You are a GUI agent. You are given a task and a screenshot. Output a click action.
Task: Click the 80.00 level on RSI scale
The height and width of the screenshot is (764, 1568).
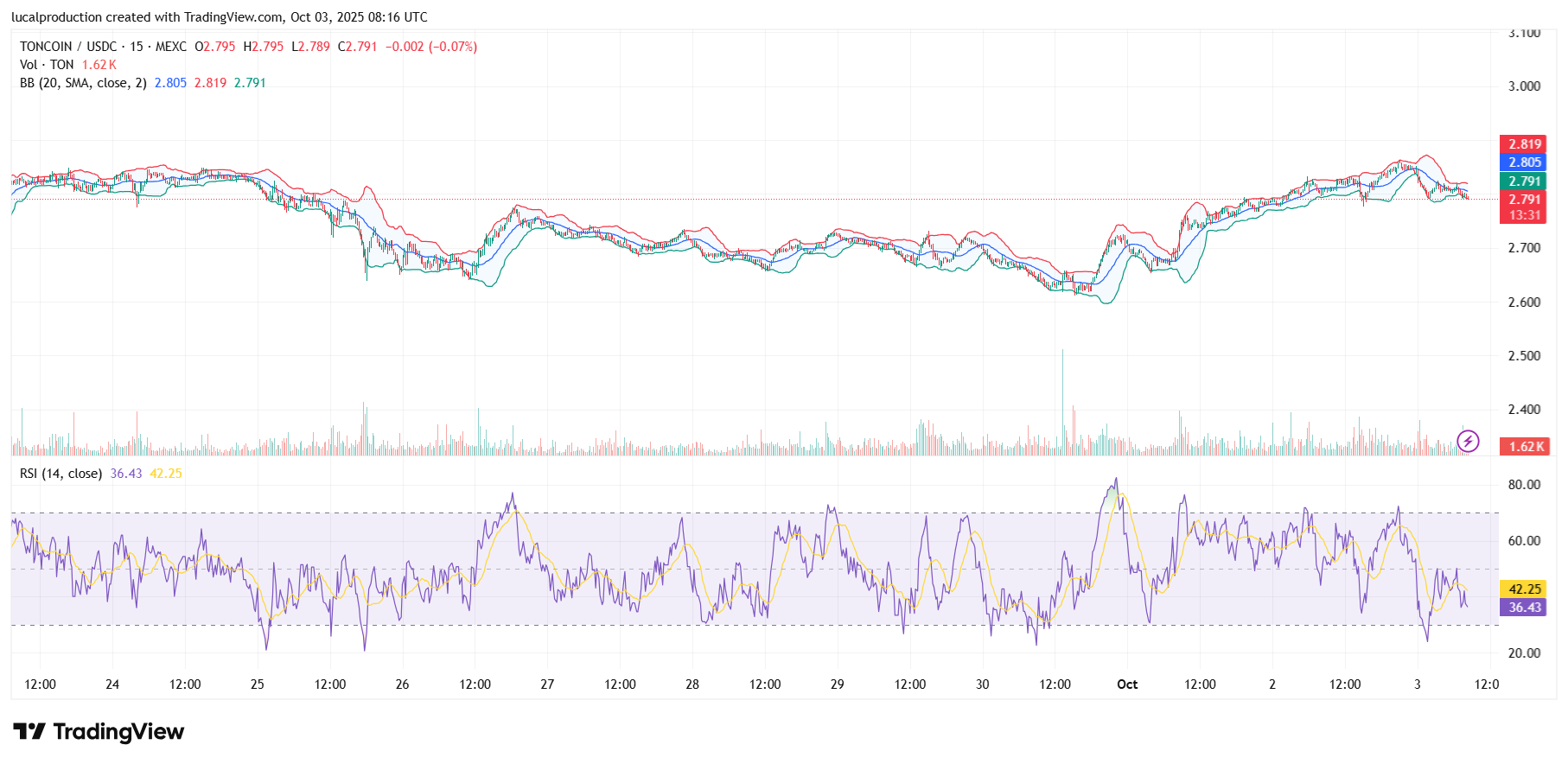1524,485
